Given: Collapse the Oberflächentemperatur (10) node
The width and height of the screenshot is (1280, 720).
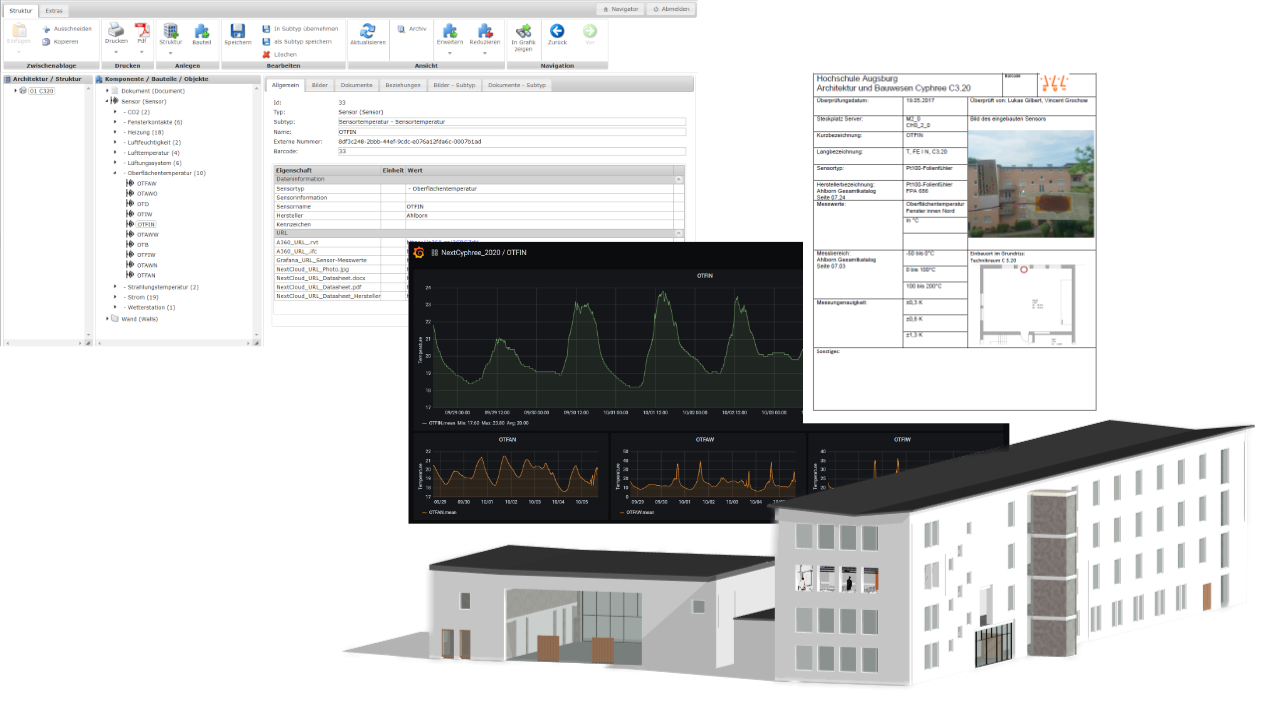Looking at the screenshot, I should pyautogui.click(x=114, y=171).
